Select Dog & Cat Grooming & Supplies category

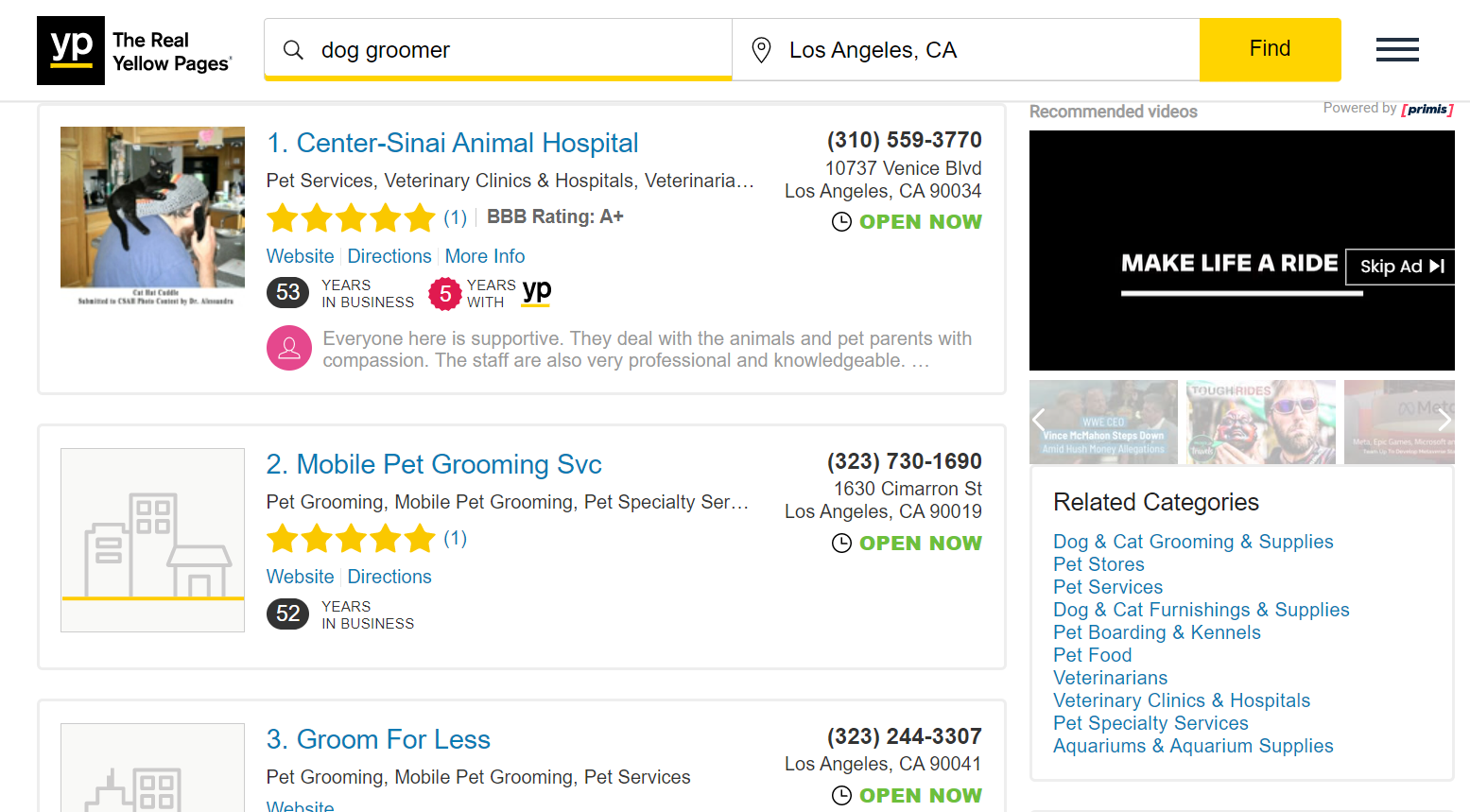(1193, 542)
